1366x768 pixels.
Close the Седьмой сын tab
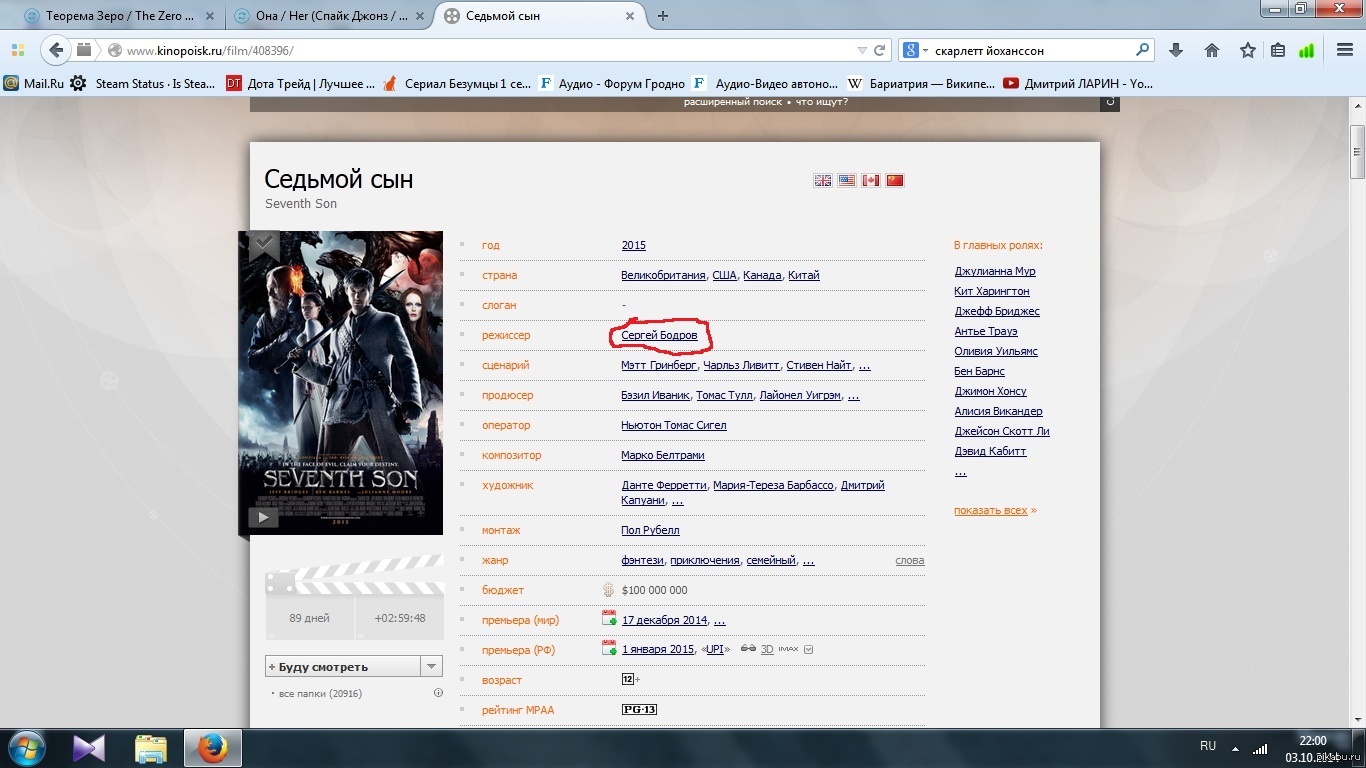(x=630, y=16)
